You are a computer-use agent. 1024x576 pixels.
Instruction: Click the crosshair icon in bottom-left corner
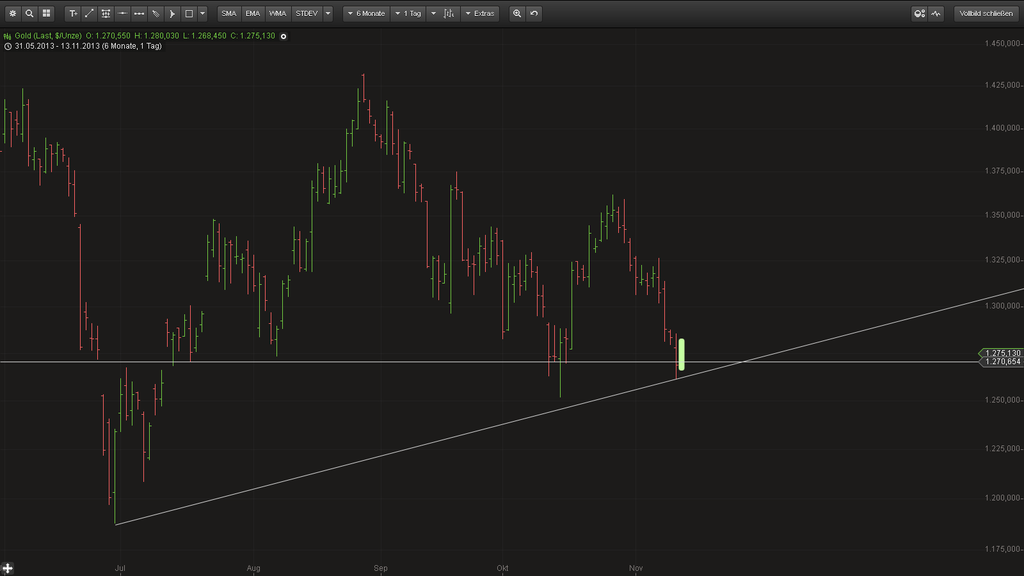point(7,569)
